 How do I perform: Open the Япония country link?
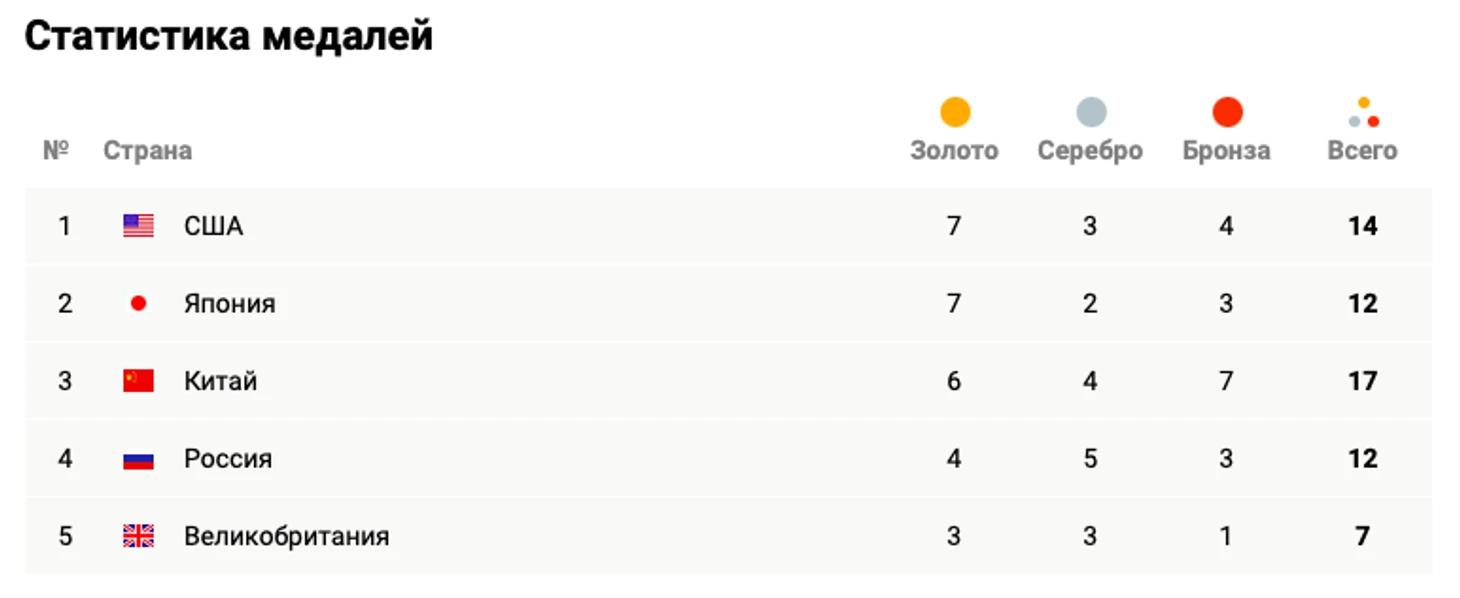pyautogui.click(x=230, y=304)
